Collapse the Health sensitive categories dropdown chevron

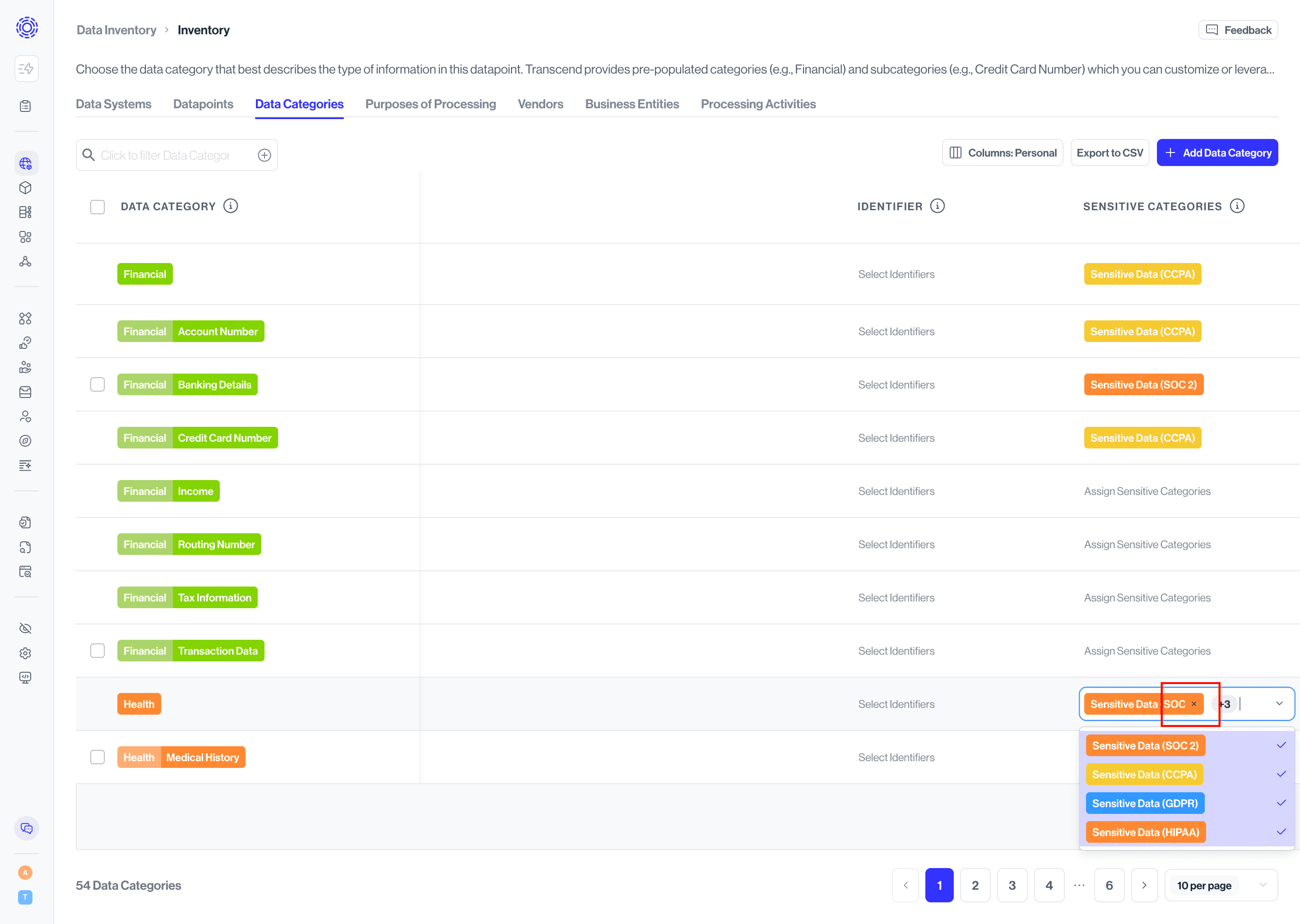coord(1280,704)
